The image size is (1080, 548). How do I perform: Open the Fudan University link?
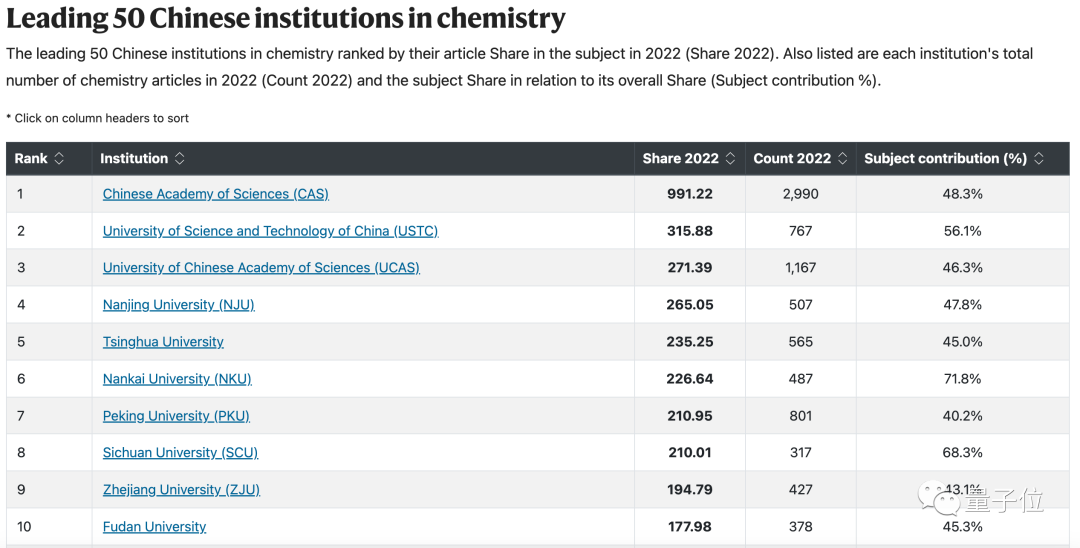pyautogui.click(x=154, y=527)
